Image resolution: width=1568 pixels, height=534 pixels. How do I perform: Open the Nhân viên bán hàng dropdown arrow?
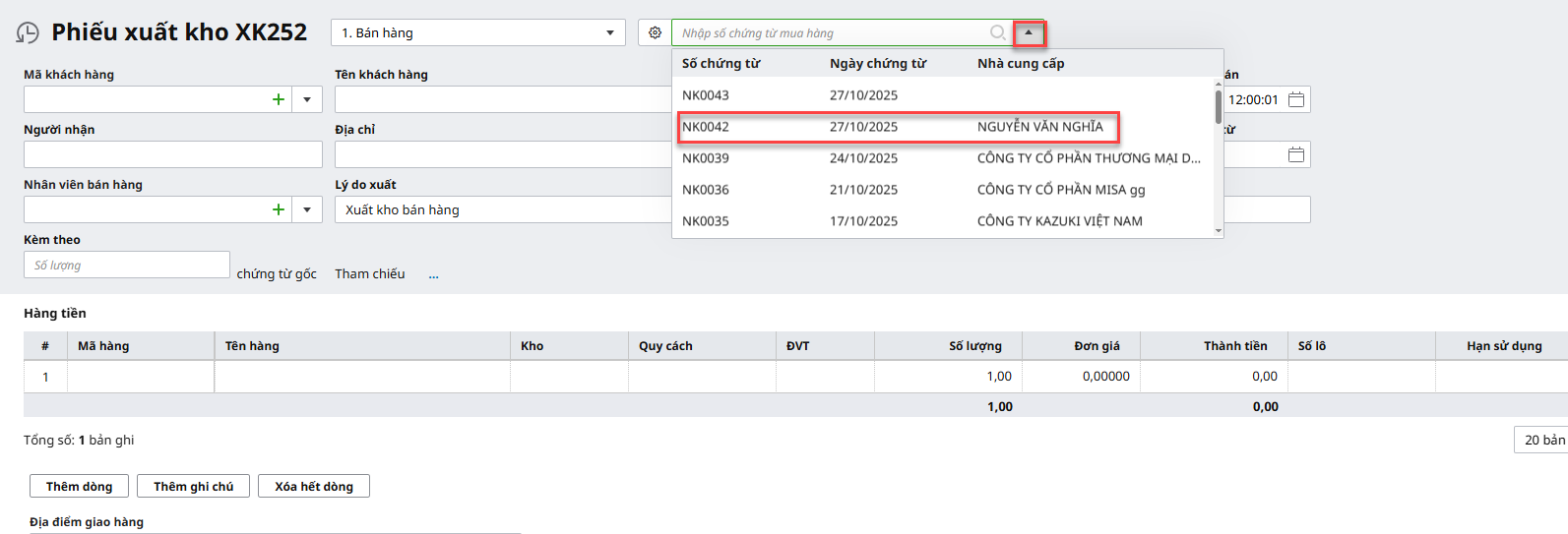(x=307, y=209)
